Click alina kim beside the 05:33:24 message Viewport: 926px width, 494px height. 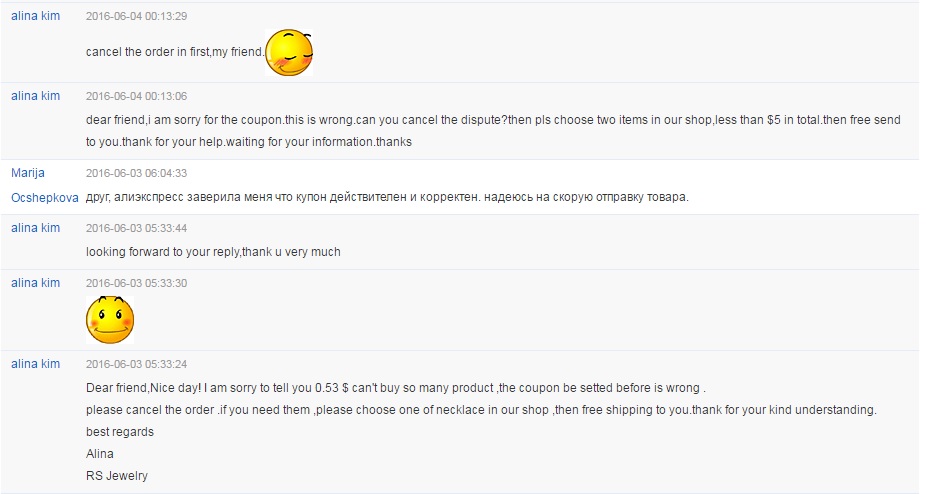coord(35,363)
